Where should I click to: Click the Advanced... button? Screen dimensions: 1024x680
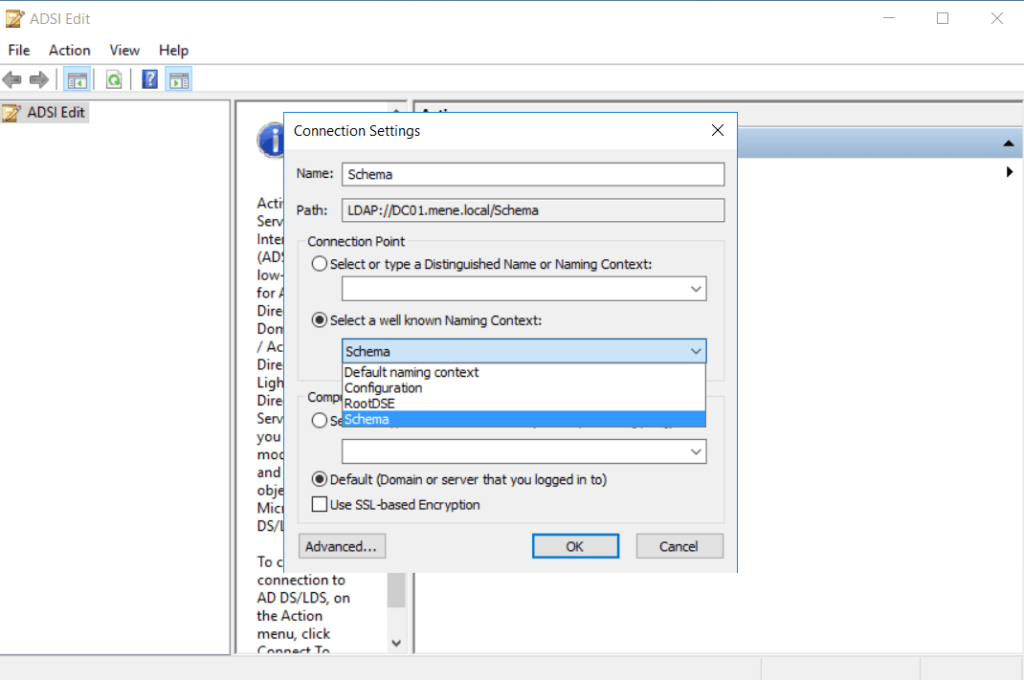(x=341, y=546)
